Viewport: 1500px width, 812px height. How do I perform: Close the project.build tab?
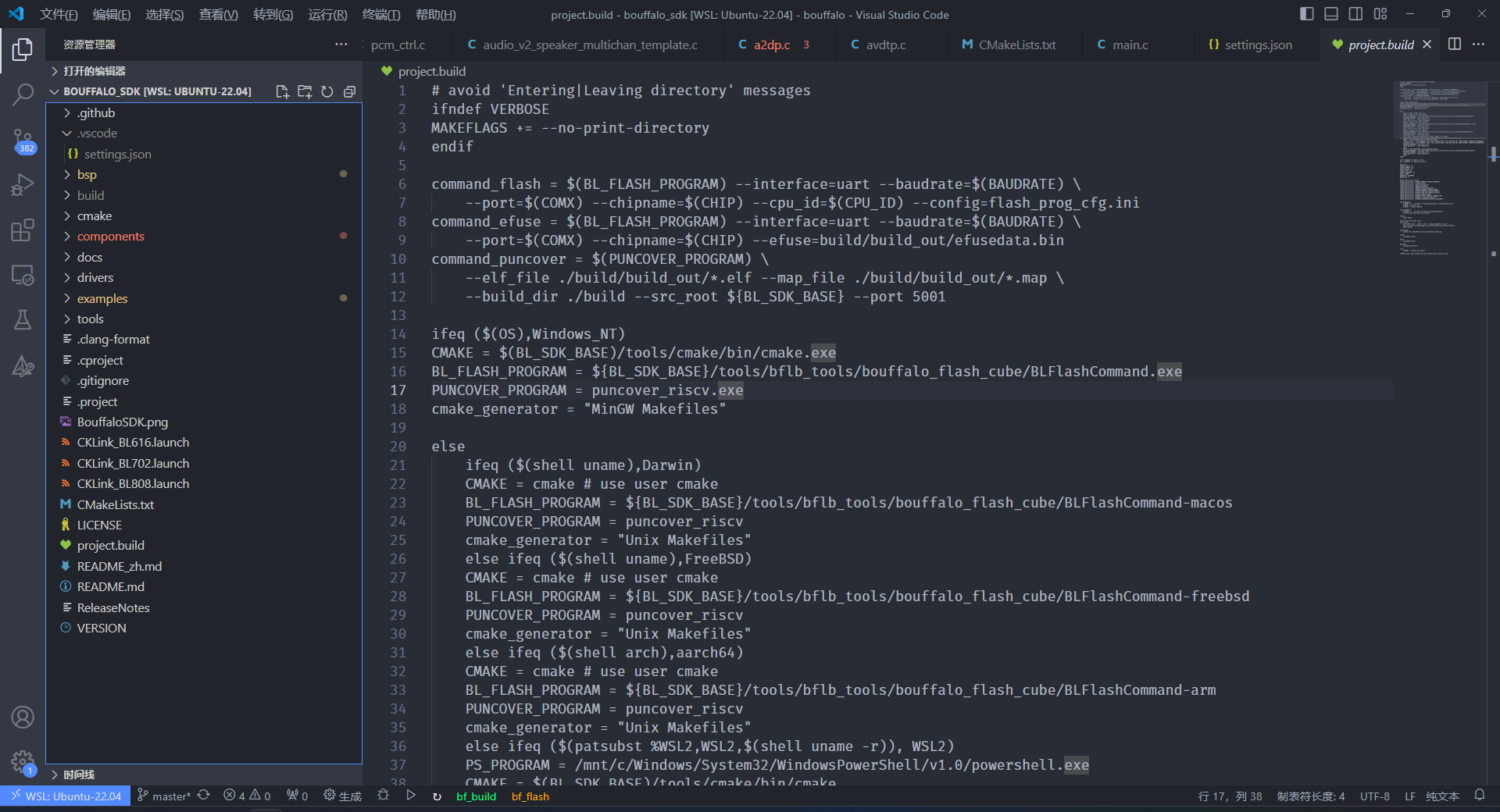pos(1427,45)
